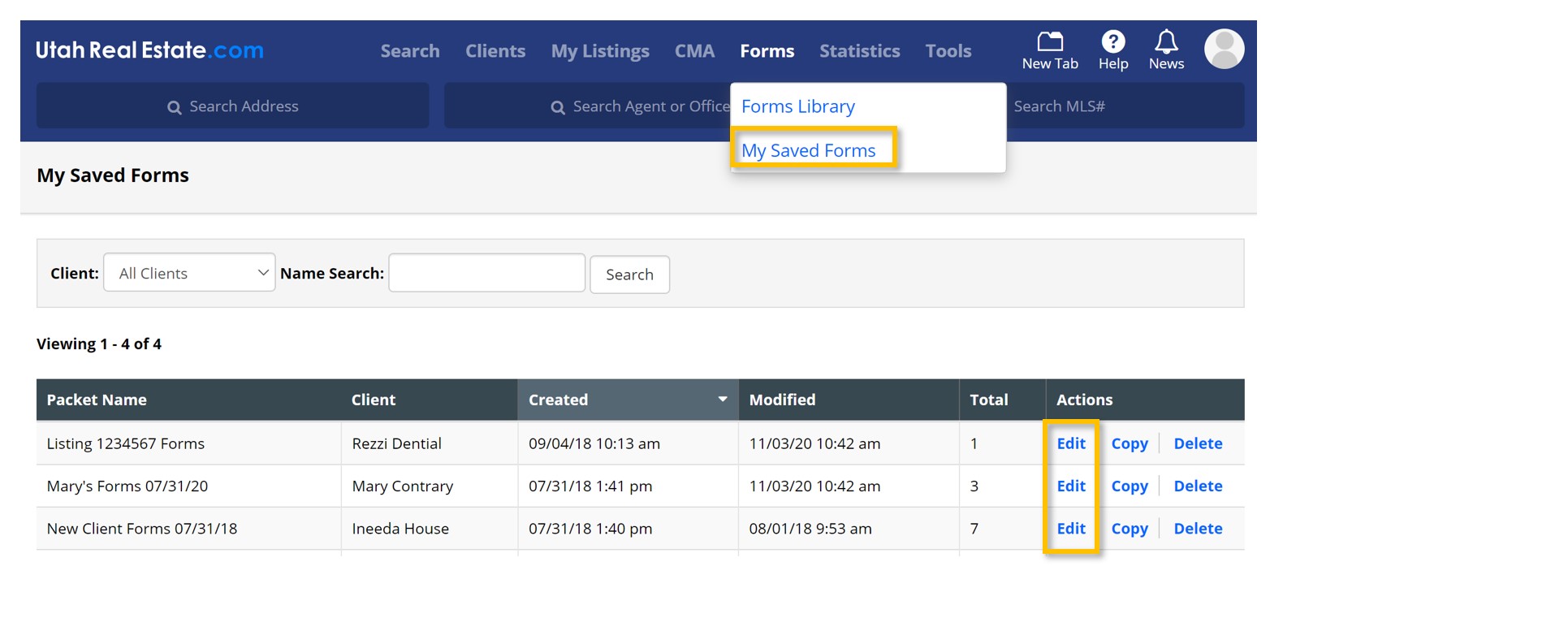Open a New Tab folder icon
The height and width of the screenshot is (631, 1568).
tap(1049, 41)
